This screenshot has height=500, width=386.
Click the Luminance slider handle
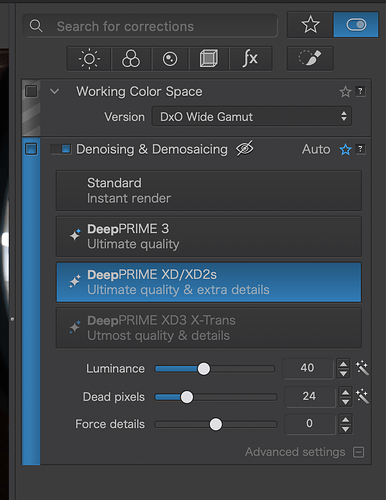coord(204,369)
